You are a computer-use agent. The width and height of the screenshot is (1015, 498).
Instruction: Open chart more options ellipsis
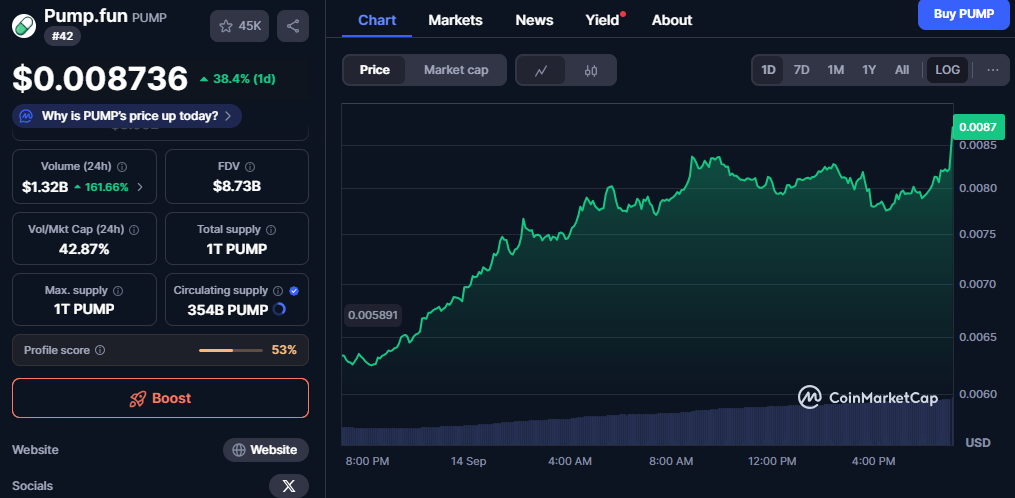[993, 70]
